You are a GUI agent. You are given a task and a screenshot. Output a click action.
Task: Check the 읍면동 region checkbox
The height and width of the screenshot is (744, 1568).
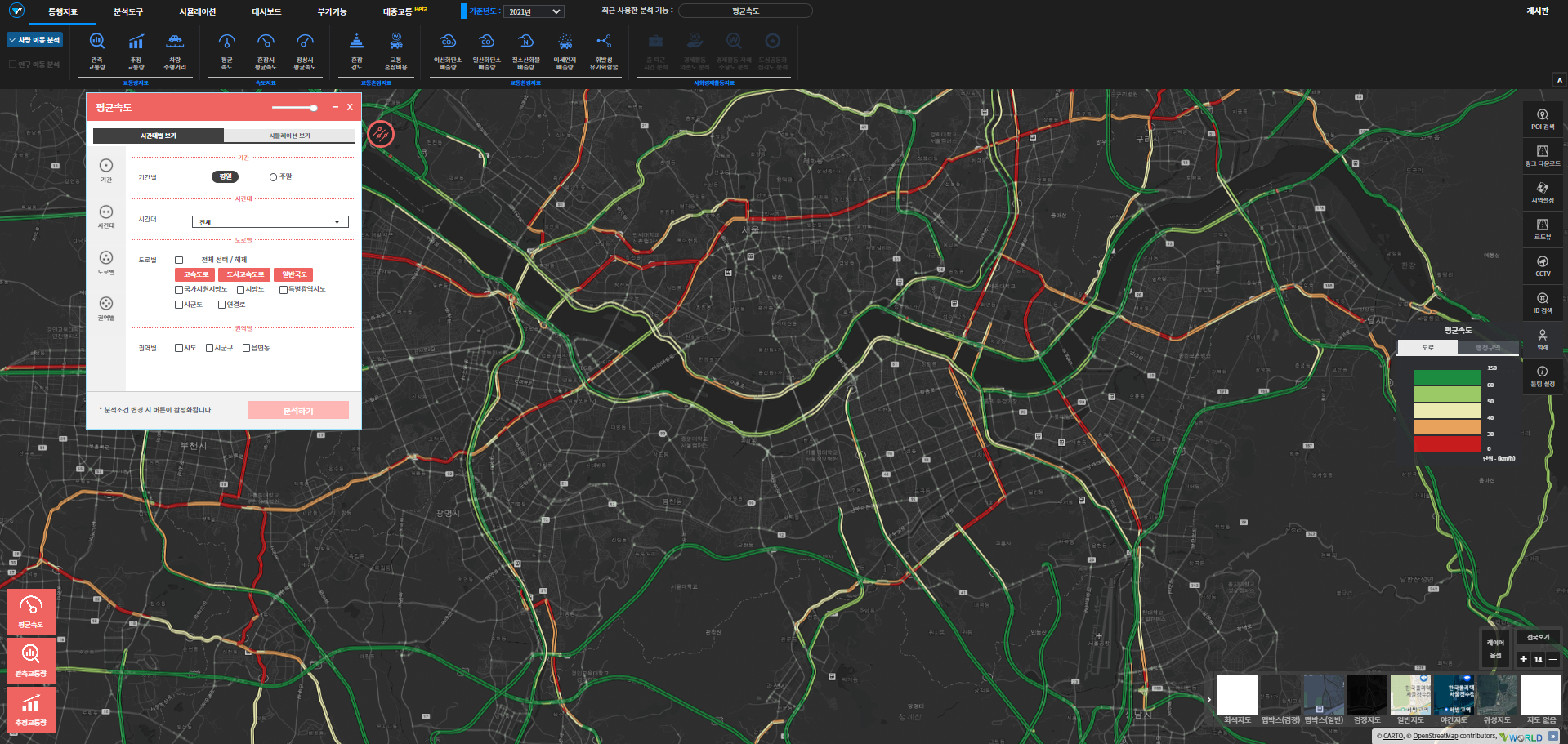(247, 348)
